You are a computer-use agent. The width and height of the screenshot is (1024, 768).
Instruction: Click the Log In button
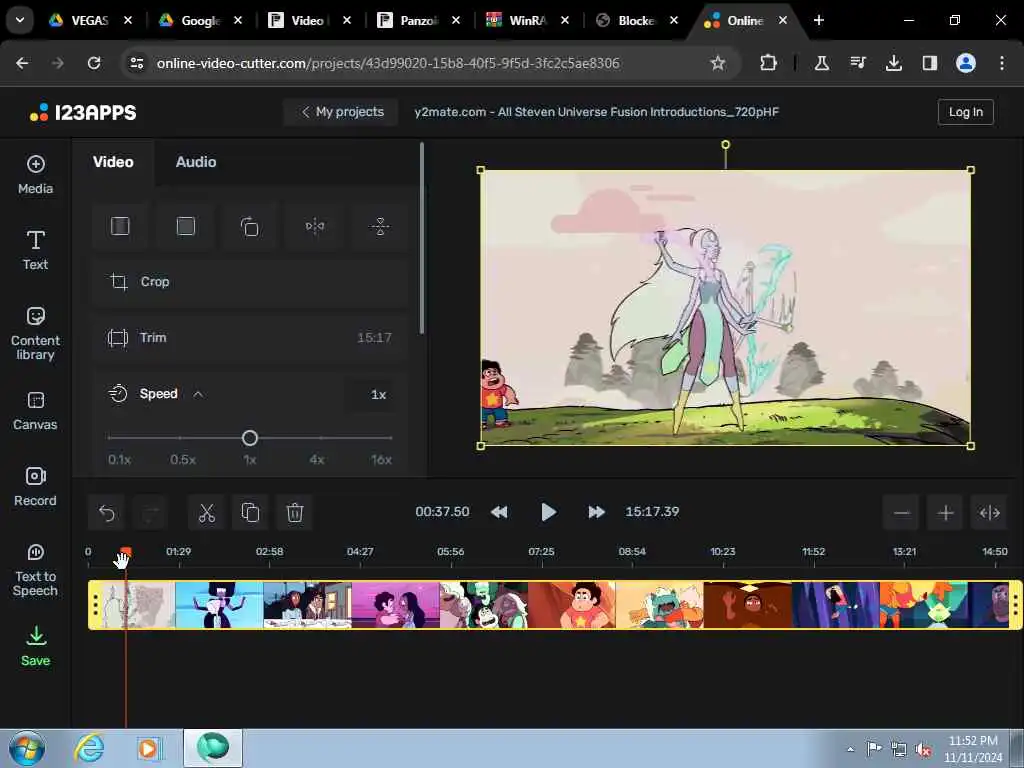coord(965,112)
